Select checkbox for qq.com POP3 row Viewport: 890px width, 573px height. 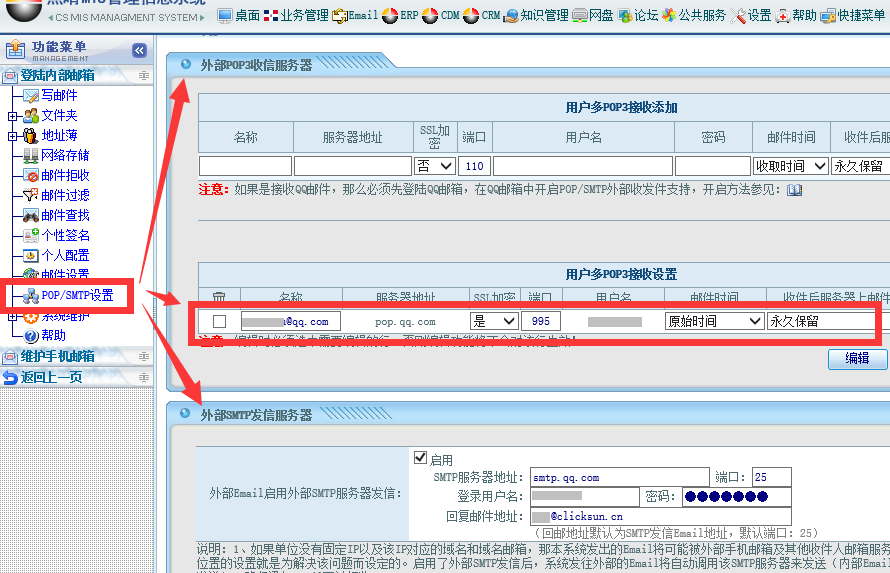point(220,321)
